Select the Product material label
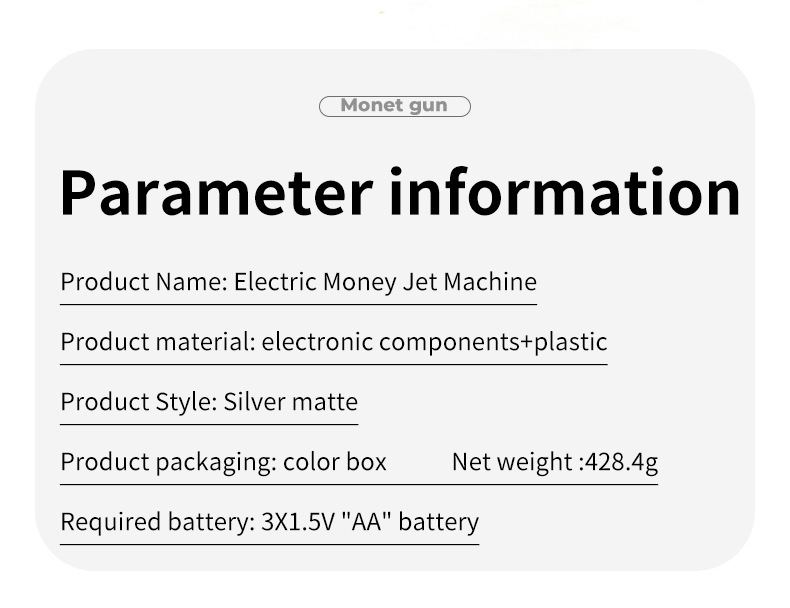 pyautogui.click(x=157, y=342)
